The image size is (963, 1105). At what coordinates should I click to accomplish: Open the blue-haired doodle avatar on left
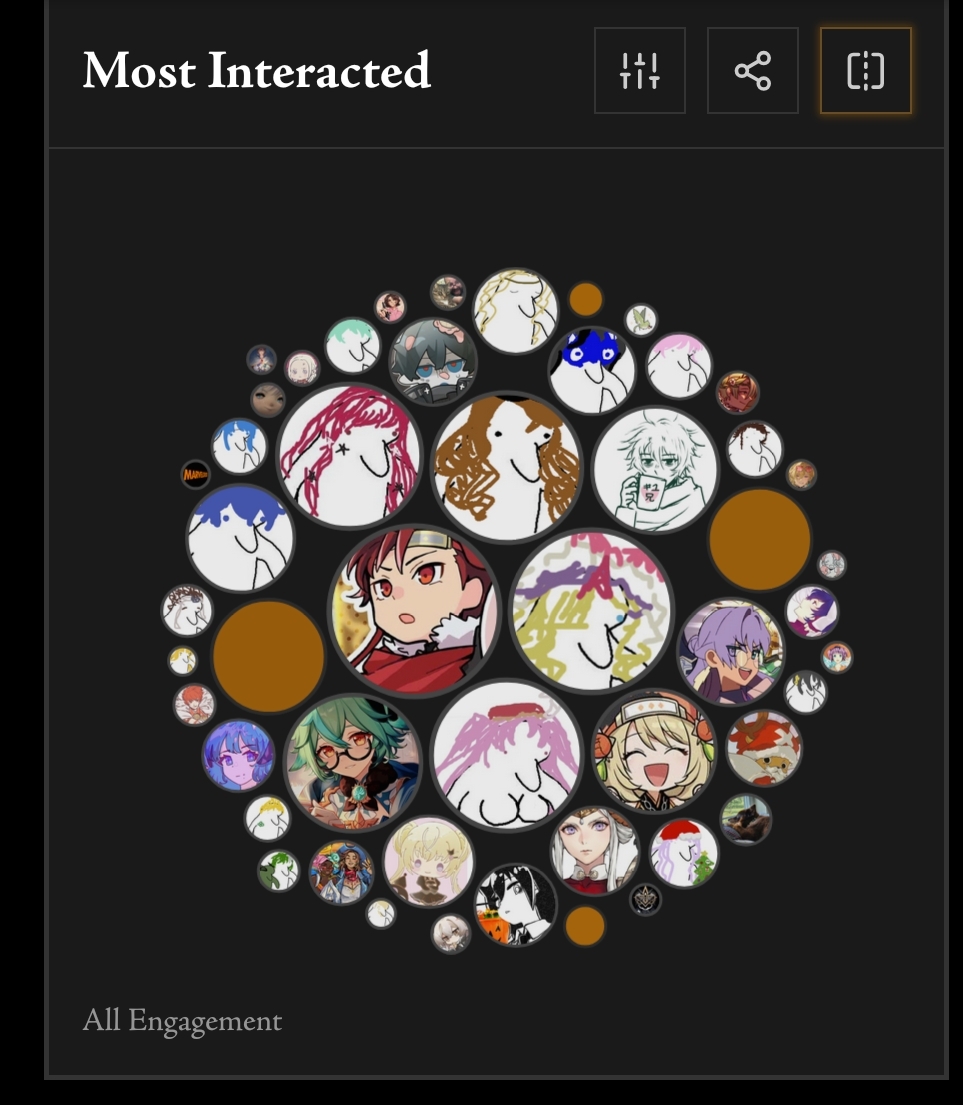tap(240, 538)
